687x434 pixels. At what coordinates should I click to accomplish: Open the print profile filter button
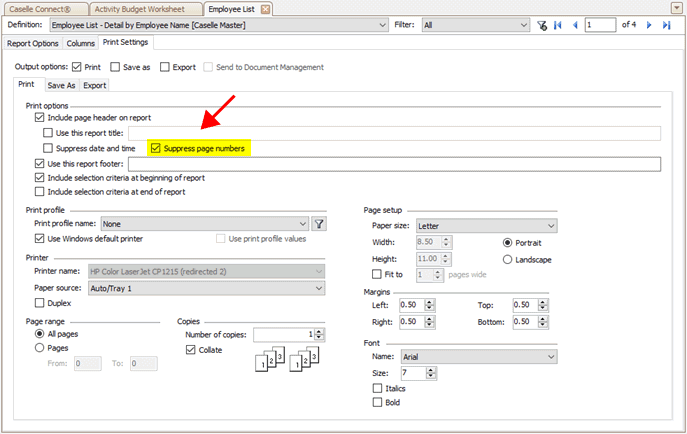pos(319,224)
